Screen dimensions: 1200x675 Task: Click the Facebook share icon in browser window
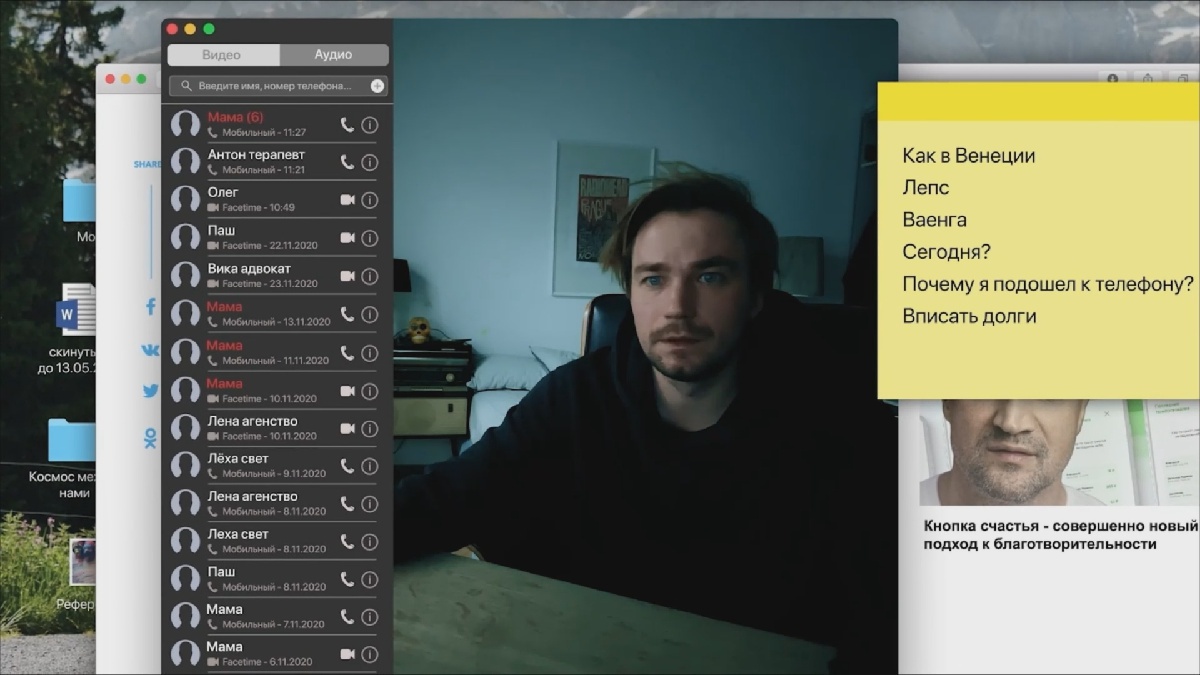(151, 307)
